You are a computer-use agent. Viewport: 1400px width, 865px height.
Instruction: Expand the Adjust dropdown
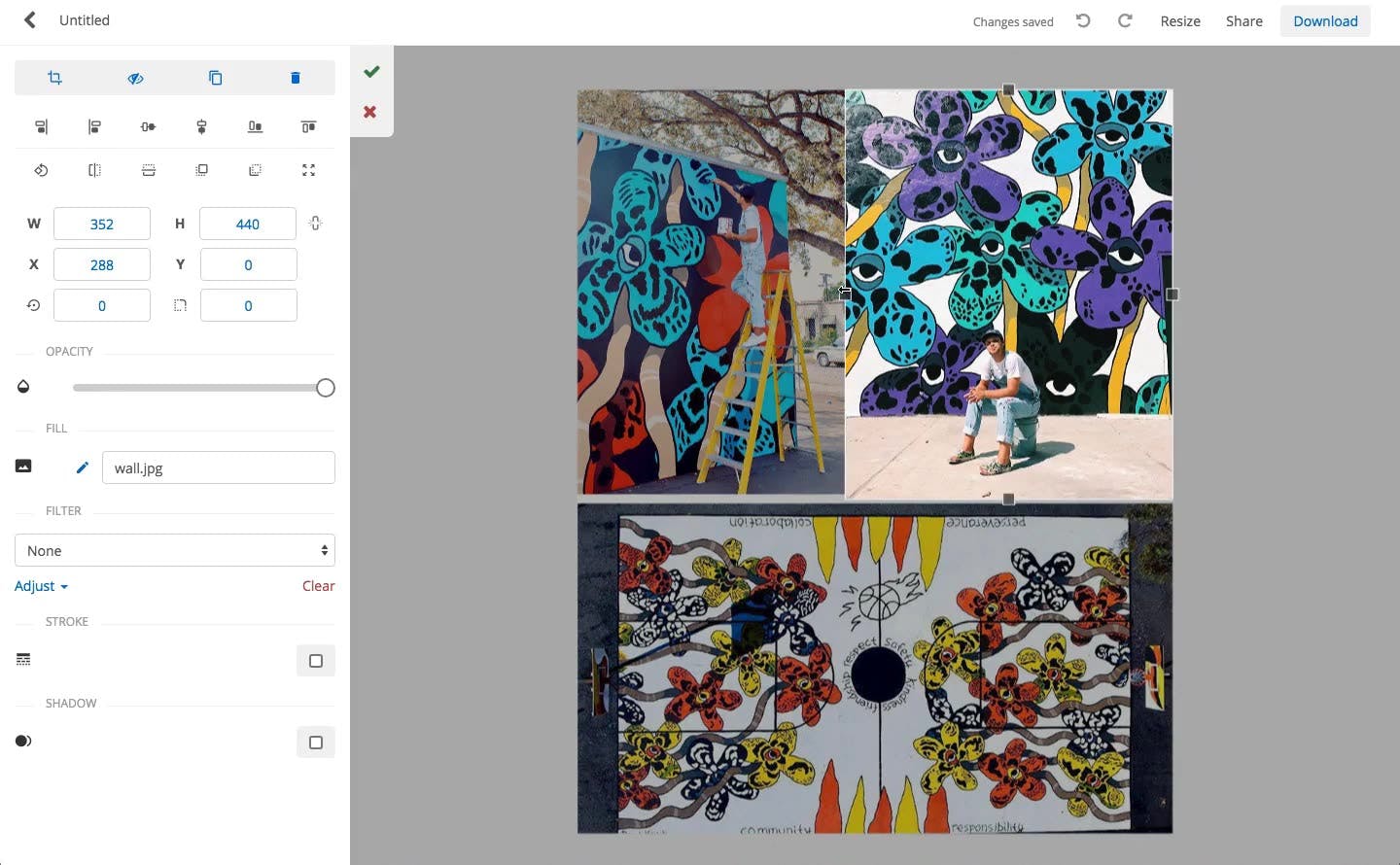pos(41,586)
